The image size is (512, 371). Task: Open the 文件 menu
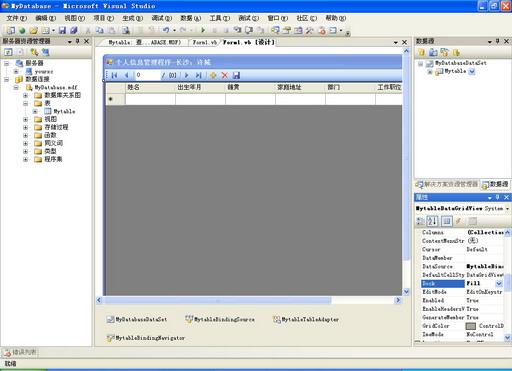[x=16, y=18]
